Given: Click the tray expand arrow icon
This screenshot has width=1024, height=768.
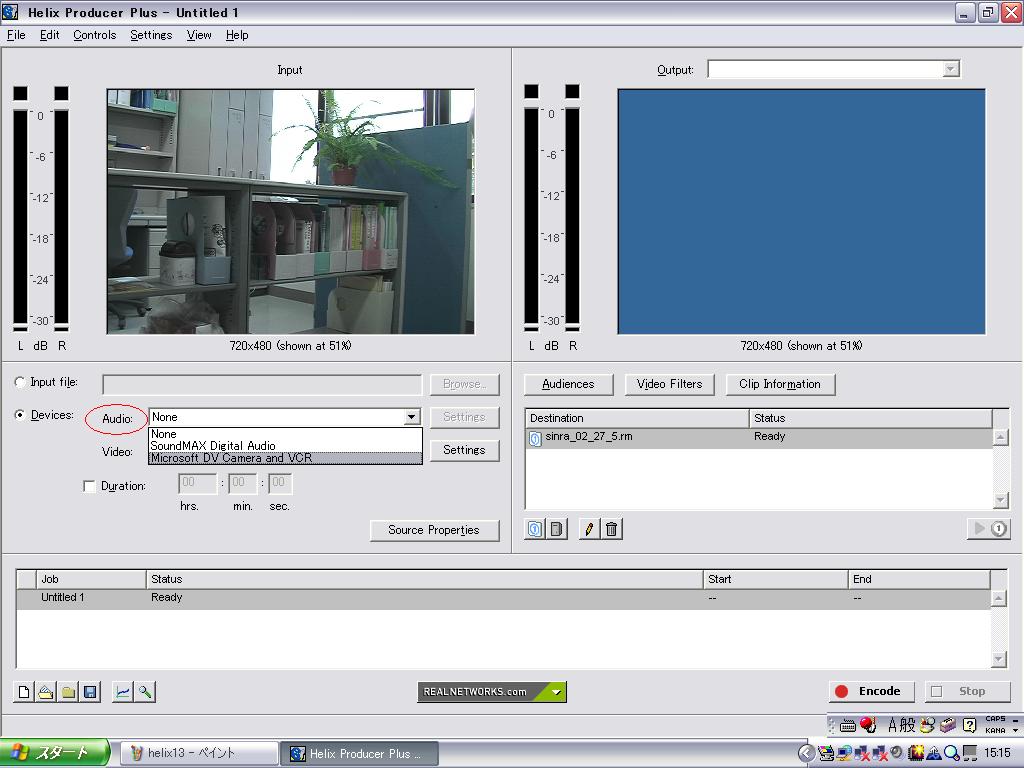Looking at the screenshot, I should (806, 753).
